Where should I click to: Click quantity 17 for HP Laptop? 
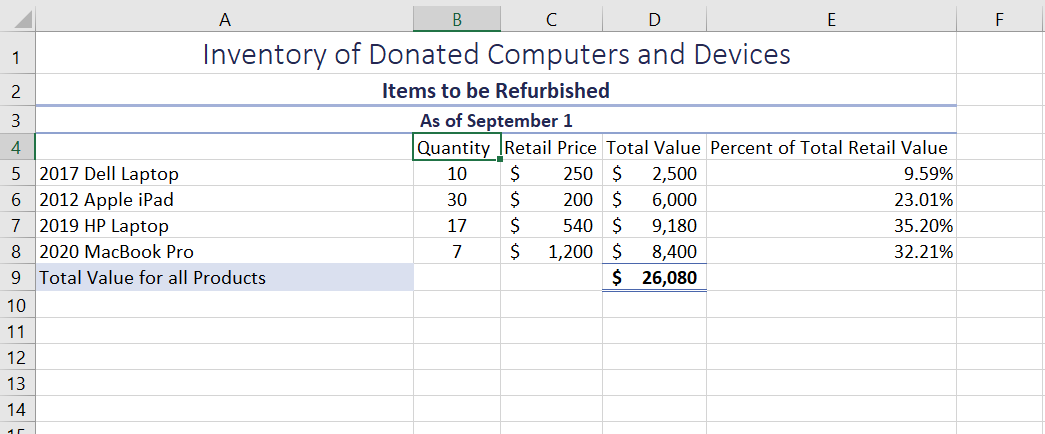point(457,225)
